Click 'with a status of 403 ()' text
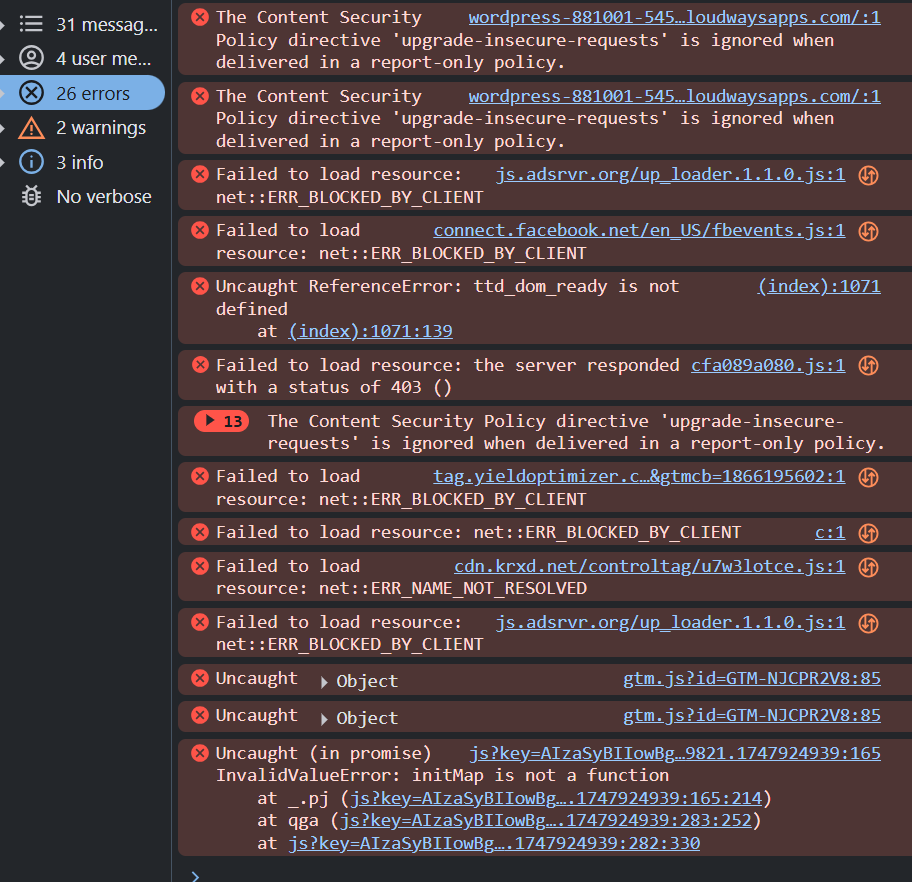 click(x=333, y=387)
